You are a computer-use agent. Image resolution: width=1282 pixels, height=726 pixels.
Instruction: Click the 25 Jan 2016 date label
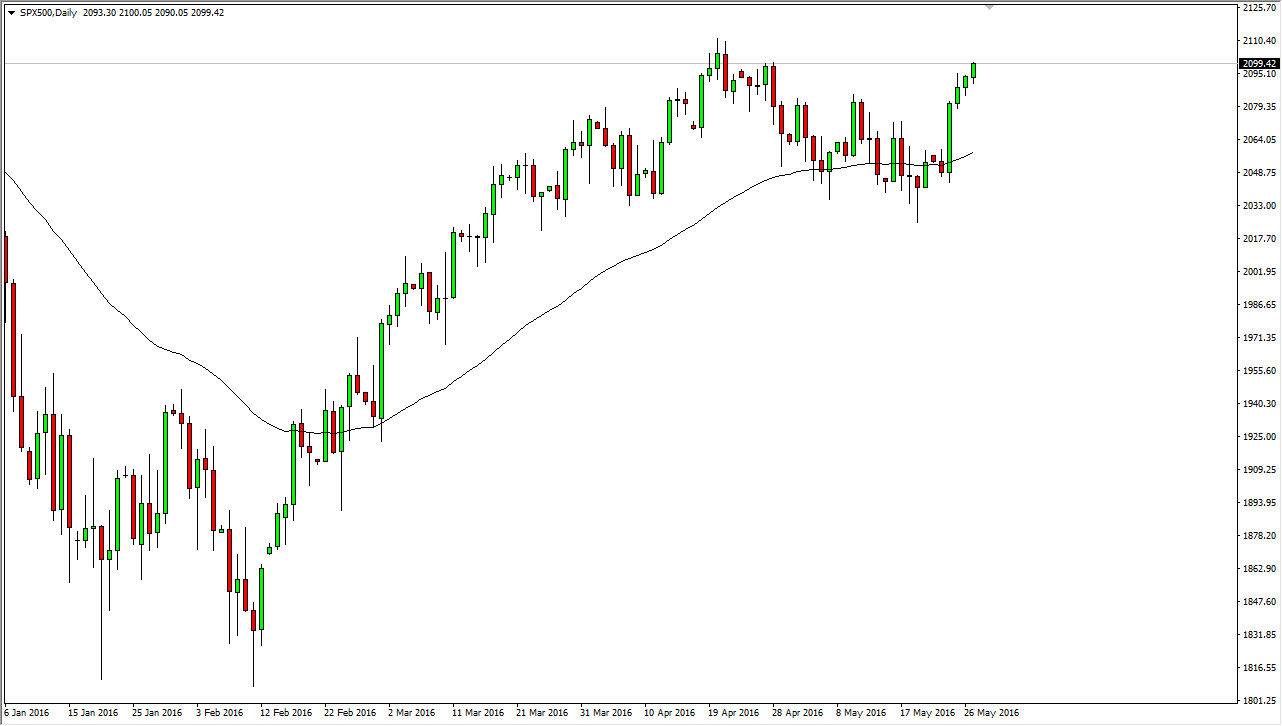157,713
